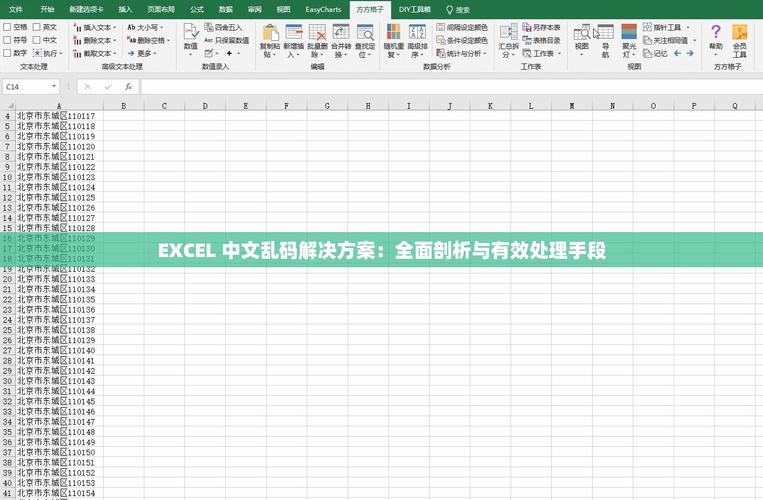This screenshot has width=763, height=500.
Task: Click the cancel X in formula bar
Action: (87, 87)
